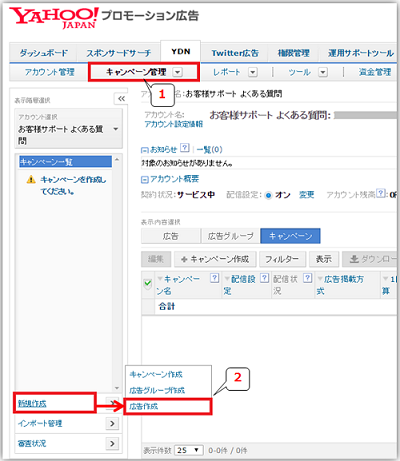Click arrow icon beside 審査状況
Viewport: 400px width, 461px height.
click(112, 443)
